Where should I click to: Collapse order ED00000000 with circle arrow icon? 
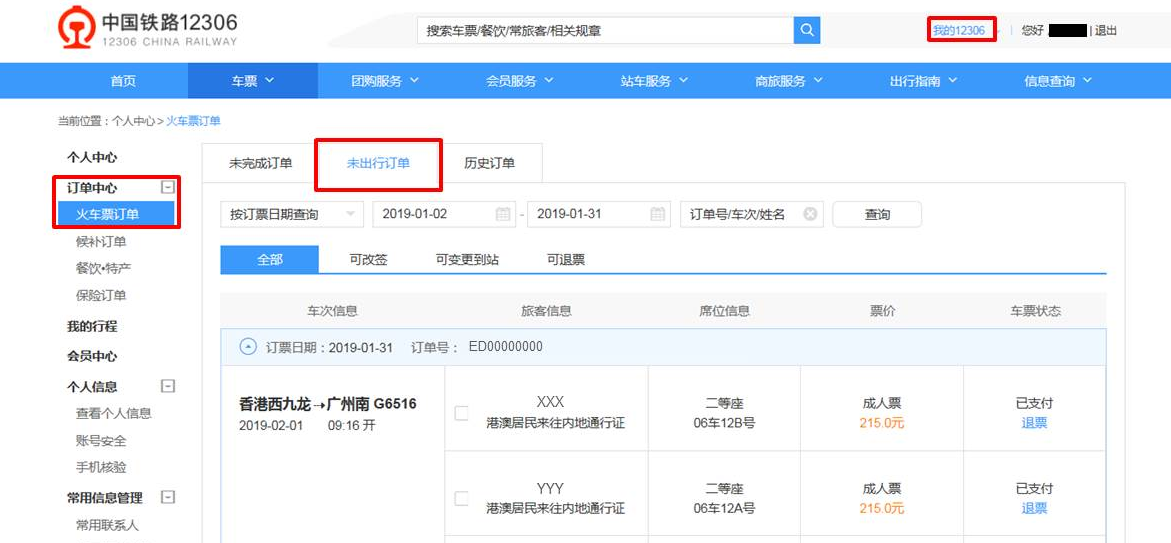(x=248, y=347)
